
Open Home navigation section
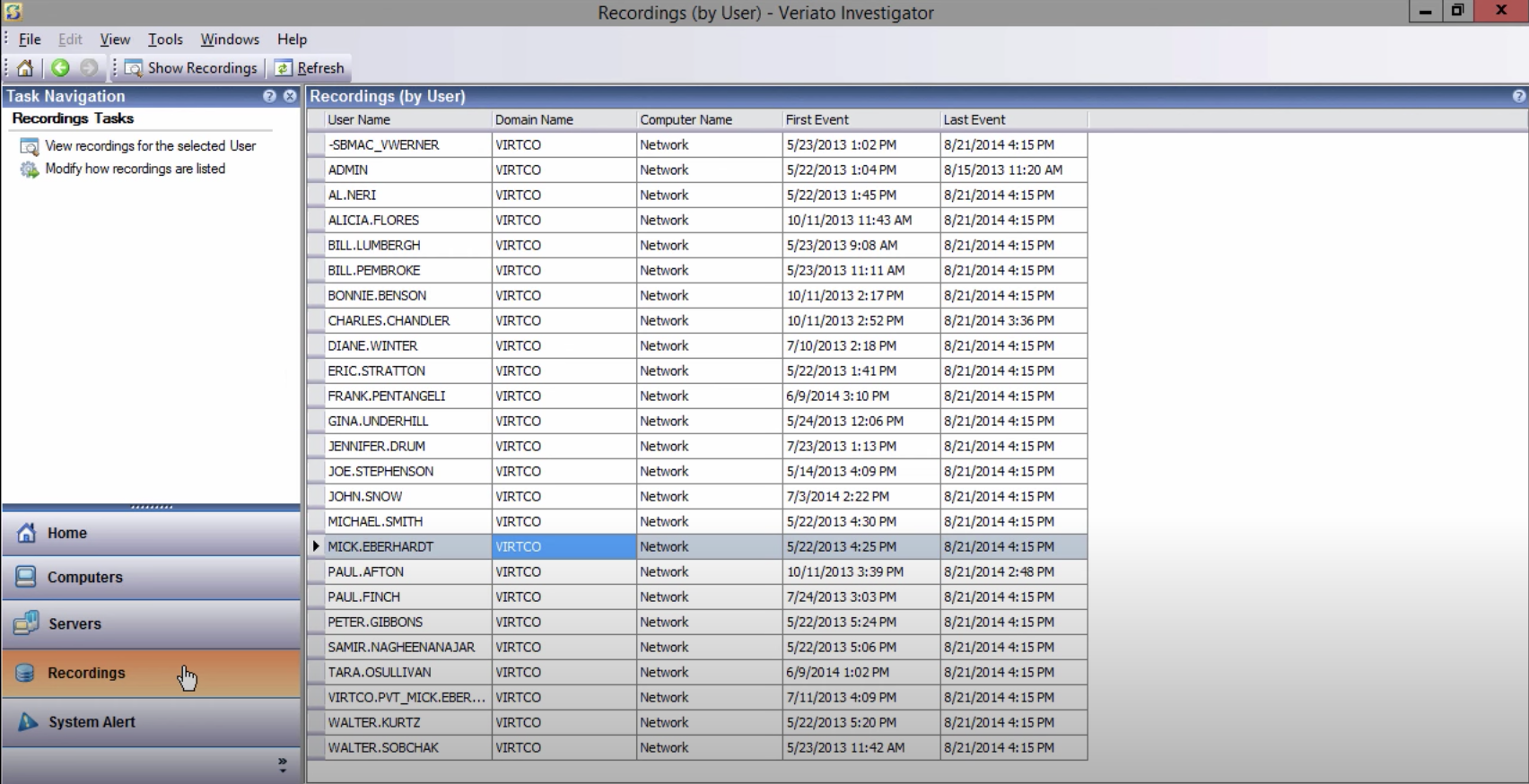151,533
